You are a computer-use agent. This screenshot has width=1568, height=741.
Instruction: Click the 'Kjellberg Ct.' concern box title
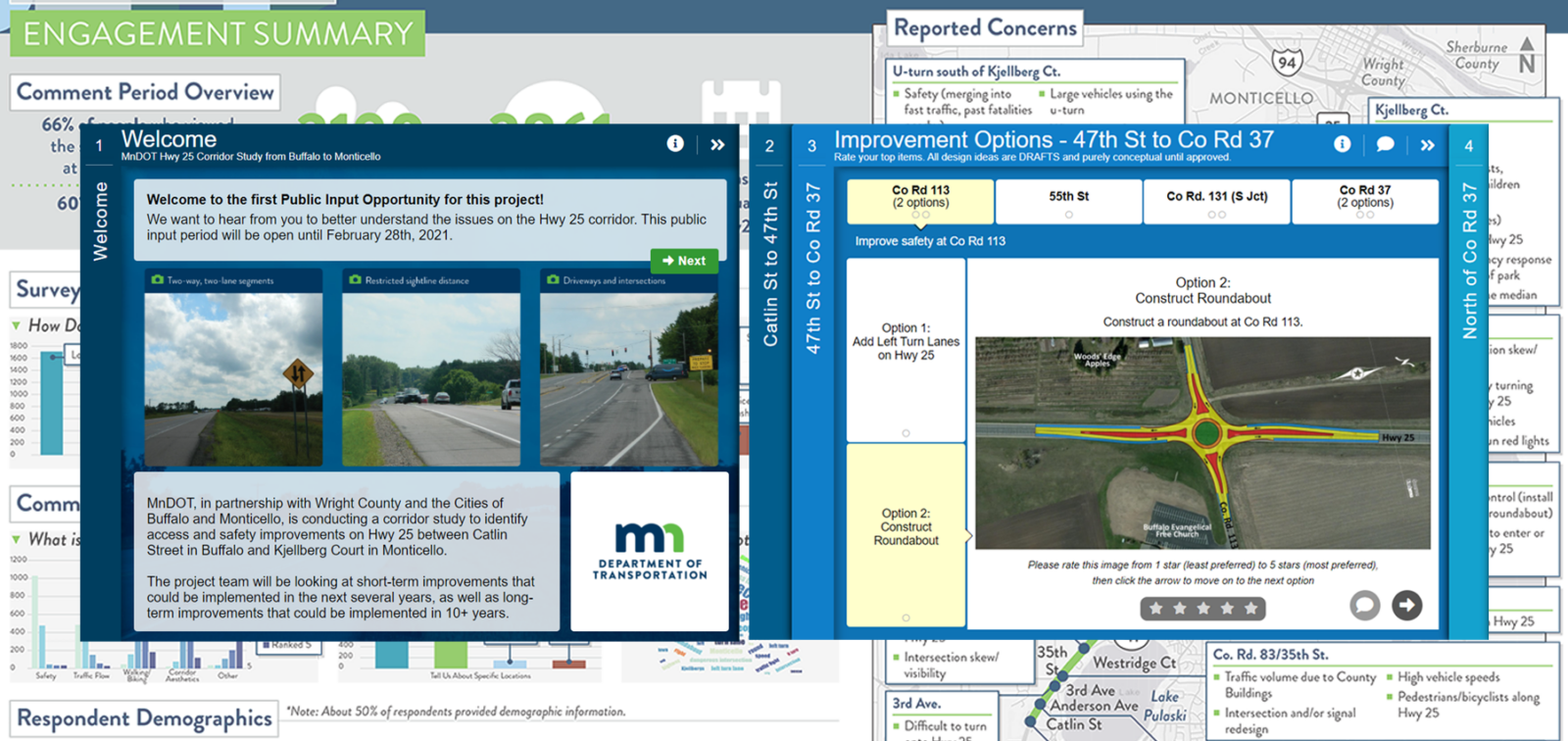1411,110
